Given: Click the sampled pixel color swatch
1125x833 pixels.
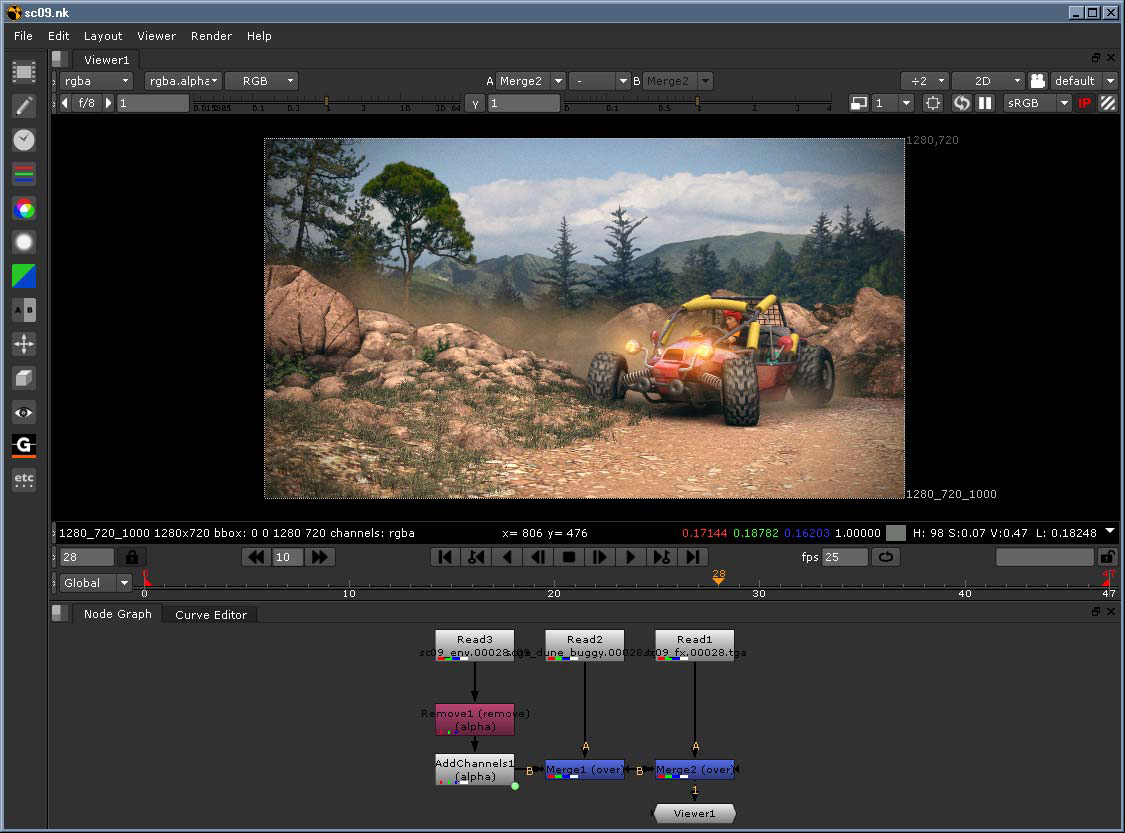Looking at the screenshot, I should [x=895, y=533].
